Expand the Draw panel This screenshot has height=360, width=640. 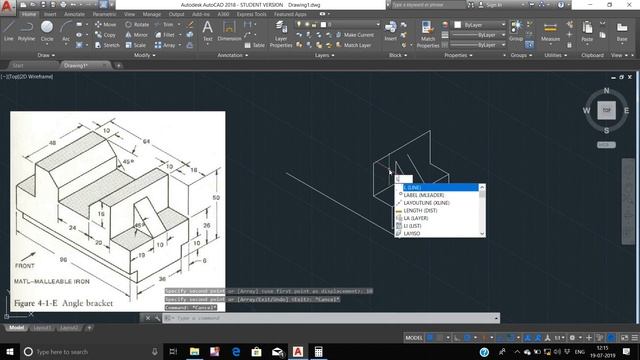[46, 55]
